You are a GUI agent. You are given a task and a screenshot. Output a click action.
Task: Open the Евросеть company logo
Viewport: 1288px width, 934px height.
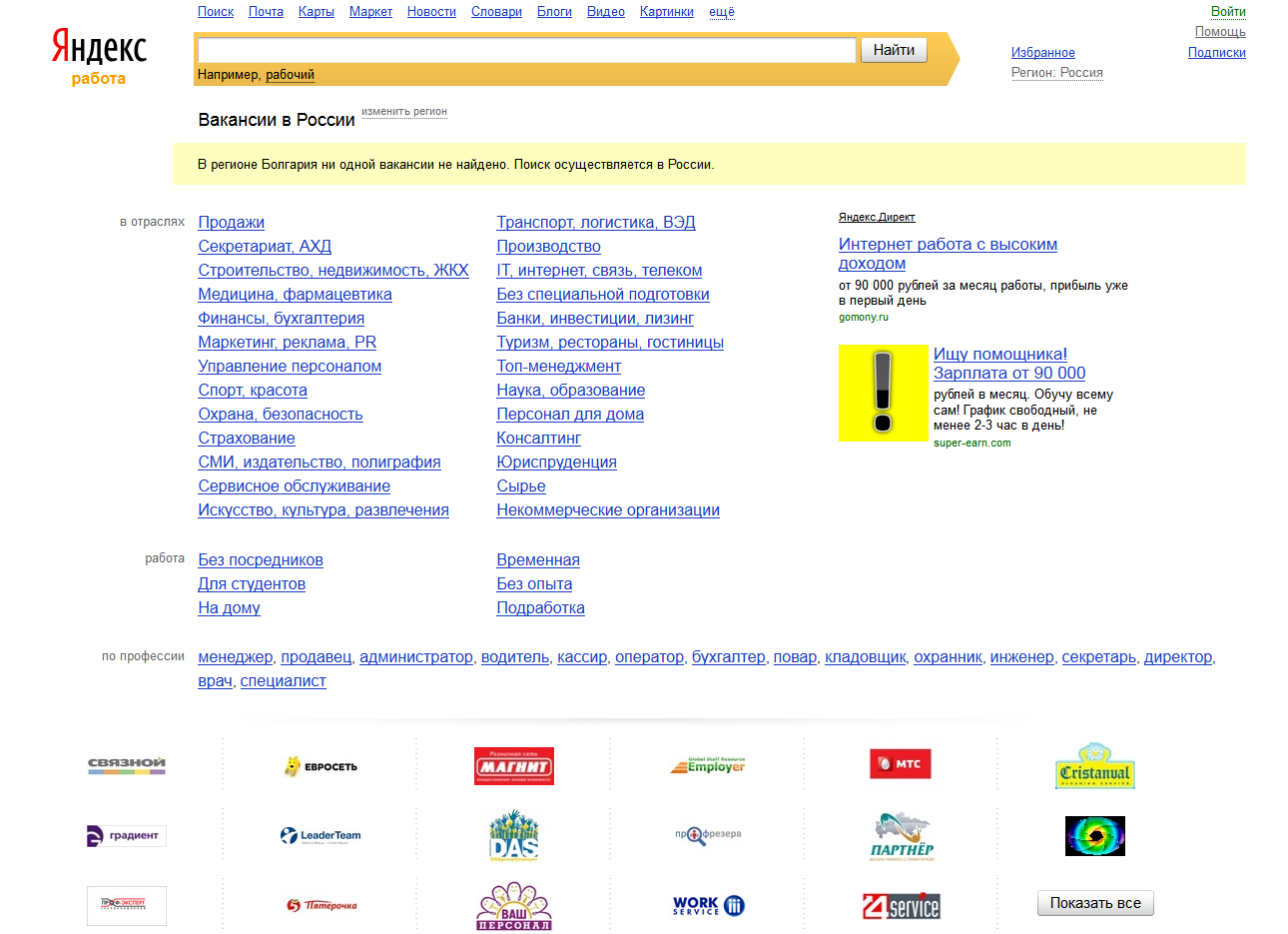(x=321, y=766)
